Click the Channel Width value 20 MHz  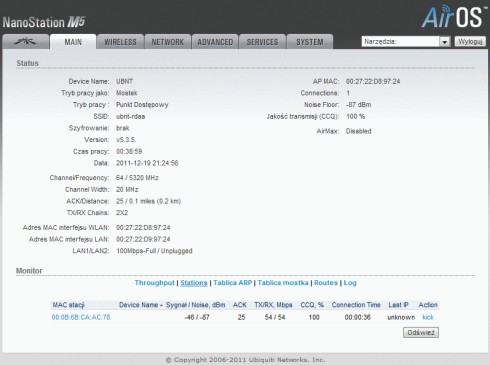coord(127,189)
